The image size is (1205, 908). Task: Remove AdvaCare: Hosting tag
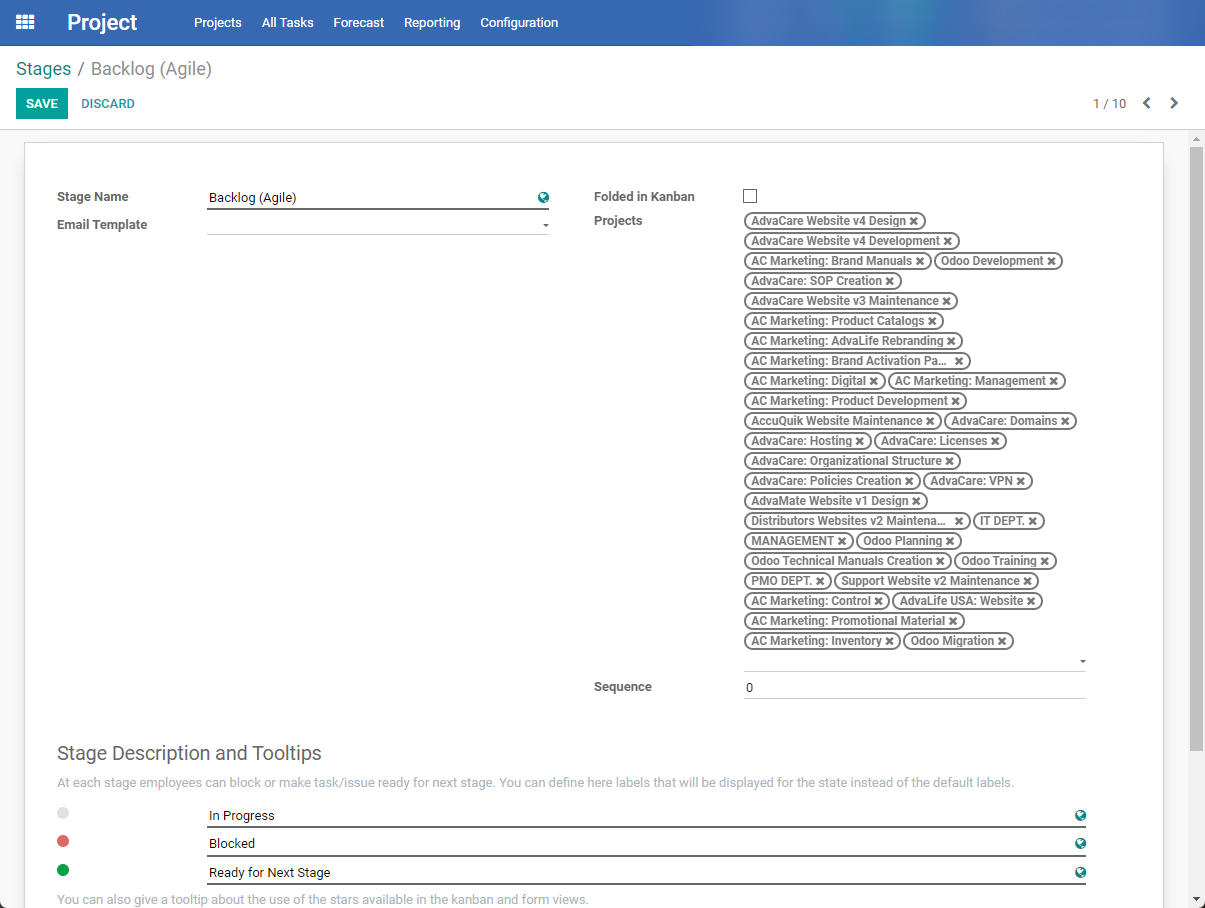tap(860, 441)
